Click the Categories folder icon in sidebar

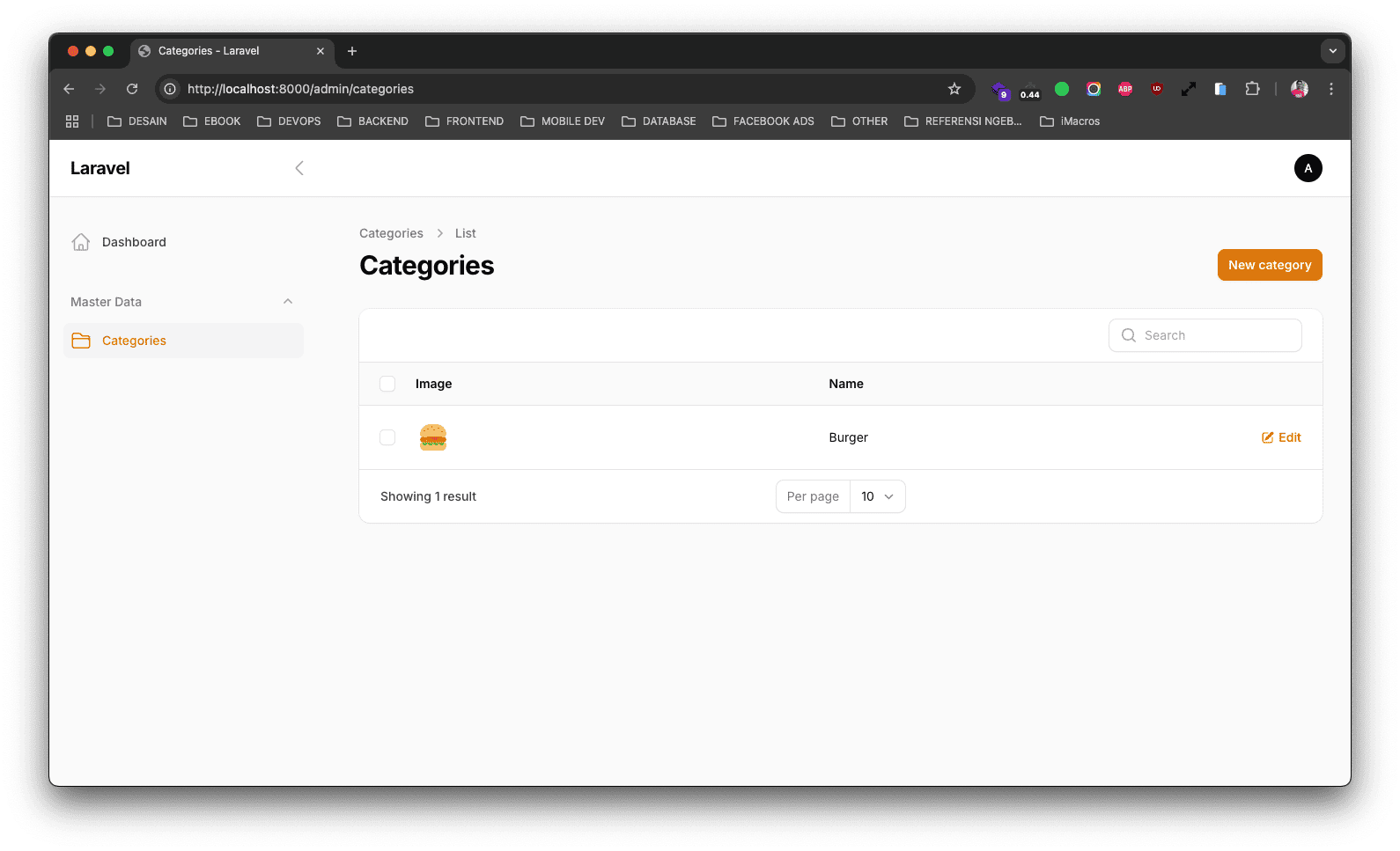click(81, 341)
